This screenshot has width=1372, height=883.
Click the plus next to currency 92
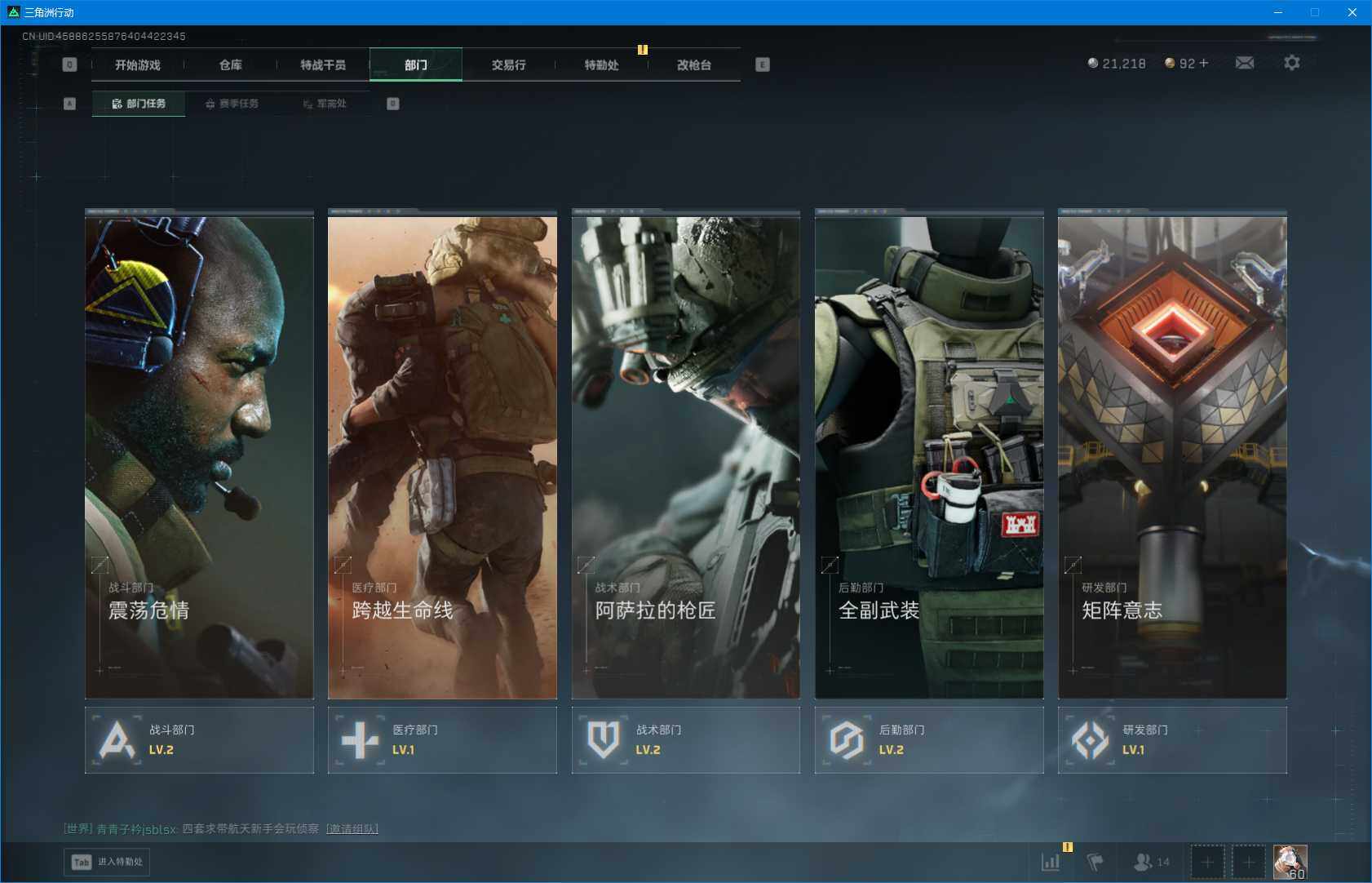pos(1204,63)
